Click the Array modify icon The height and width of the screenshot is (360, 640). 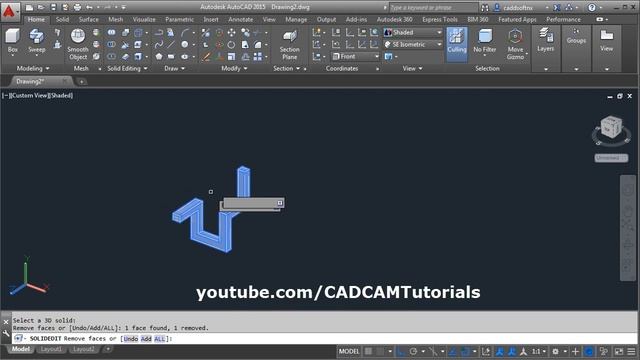click(258, 57)
